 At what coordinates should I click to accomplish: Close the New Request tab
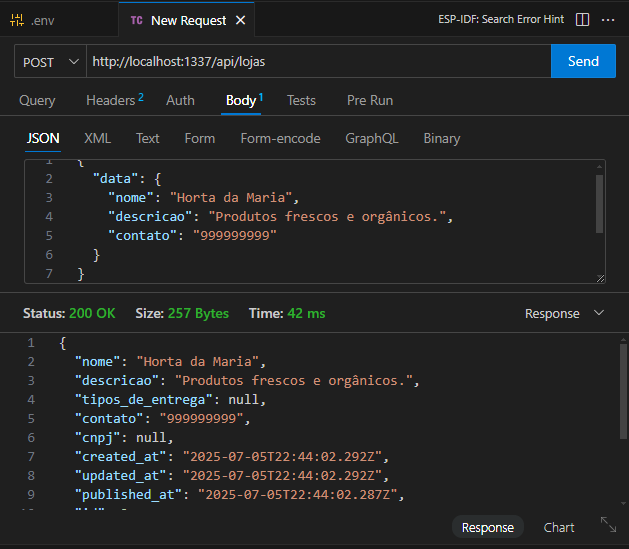tap(240, 20)
